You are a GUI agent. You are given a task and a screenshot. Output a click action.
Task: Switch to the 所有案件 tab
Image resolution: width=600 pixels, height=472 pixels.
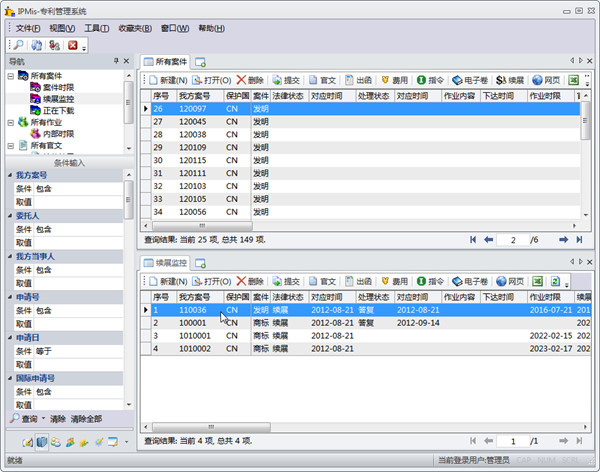[x=166, y=62]
